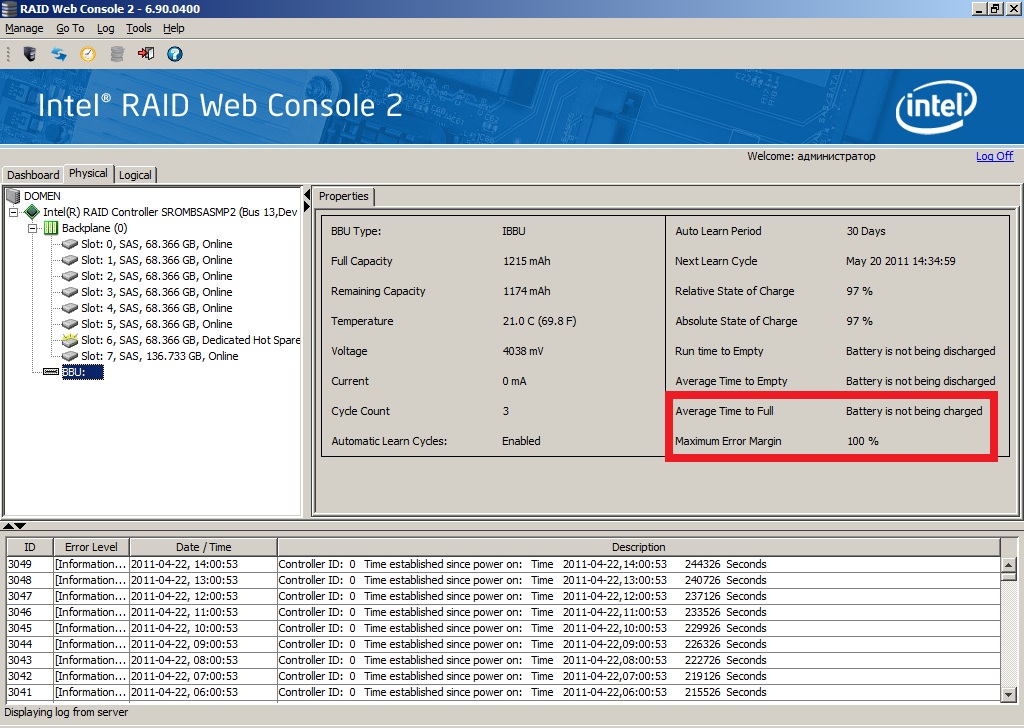Screen dimensions: 1024x728
Task: Click the BBU battery icon in tree
Action: [x=51, y=372]
